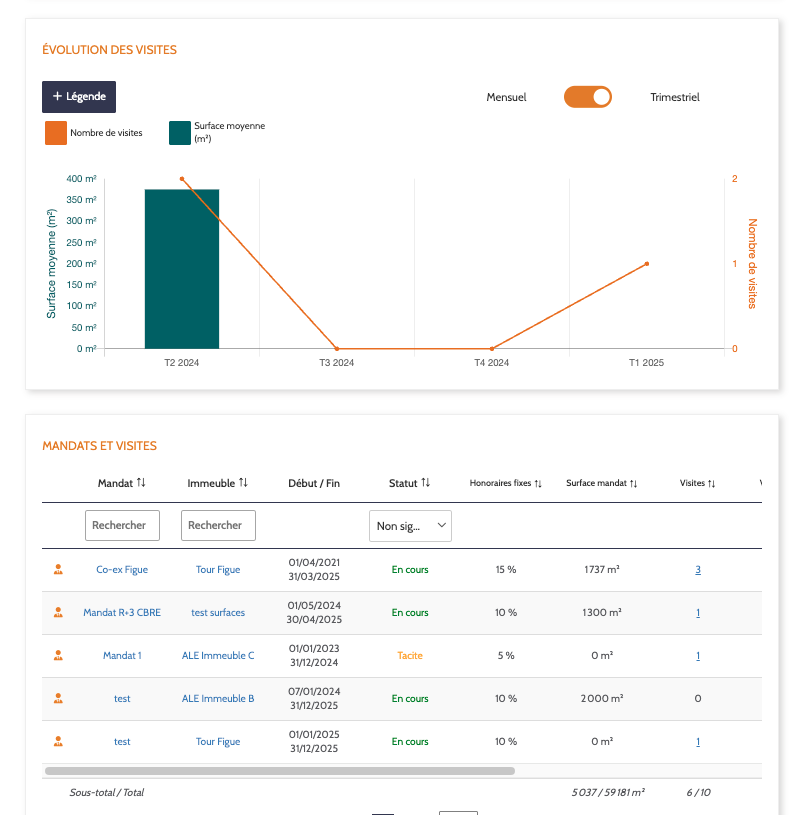Sort by Statut column arrows
The width and height of the screenshot is (789, 815).
tap(426, 483)
